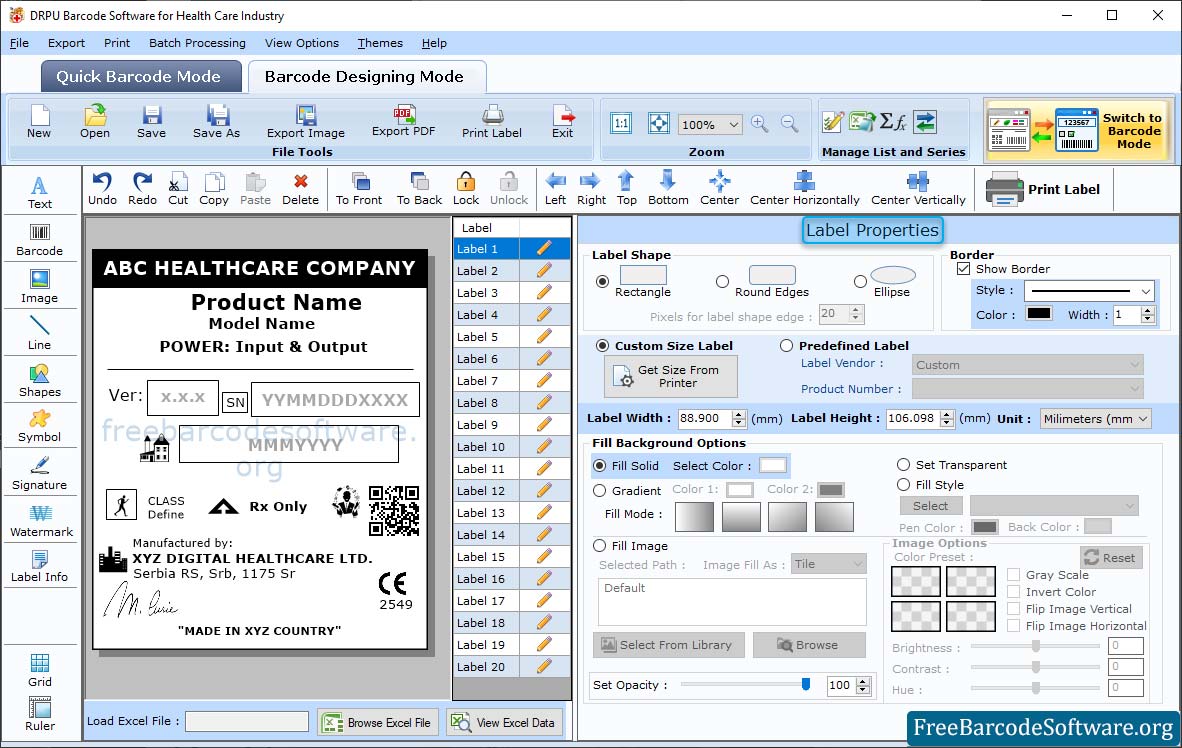Image resolution: width=1182 pixels, height=748 pixels.
Task: Click Browse Excel File button
Action: click(x=378, y=722)
